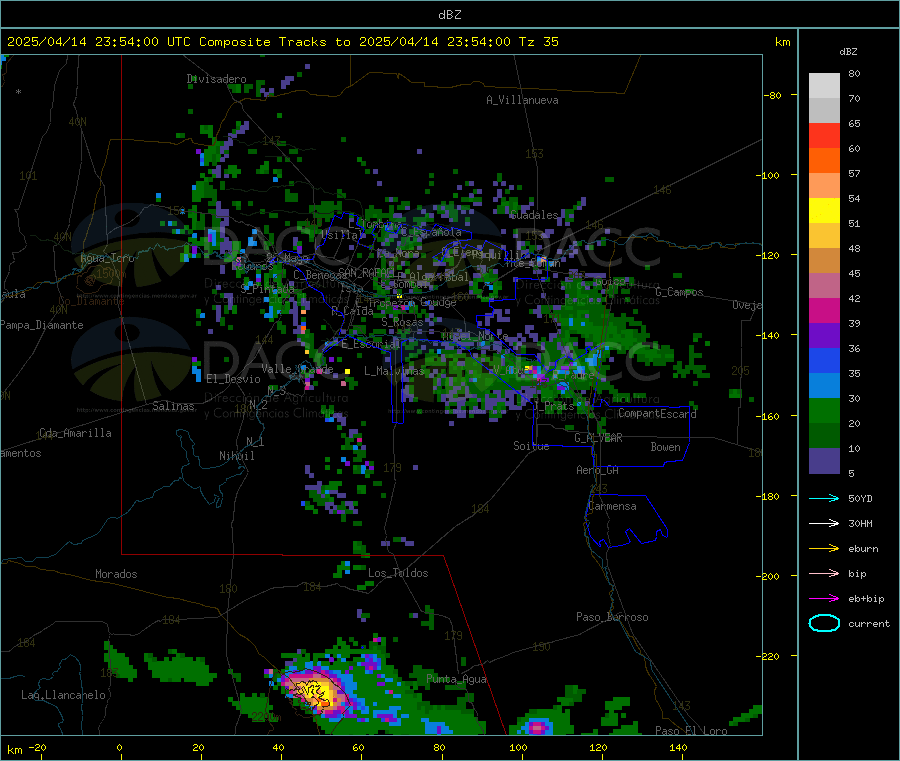The height and width of the screenshot is (761, 900).
Task: Pick the dark green 10–20 dBZ swatch
Action: (824, 436)
